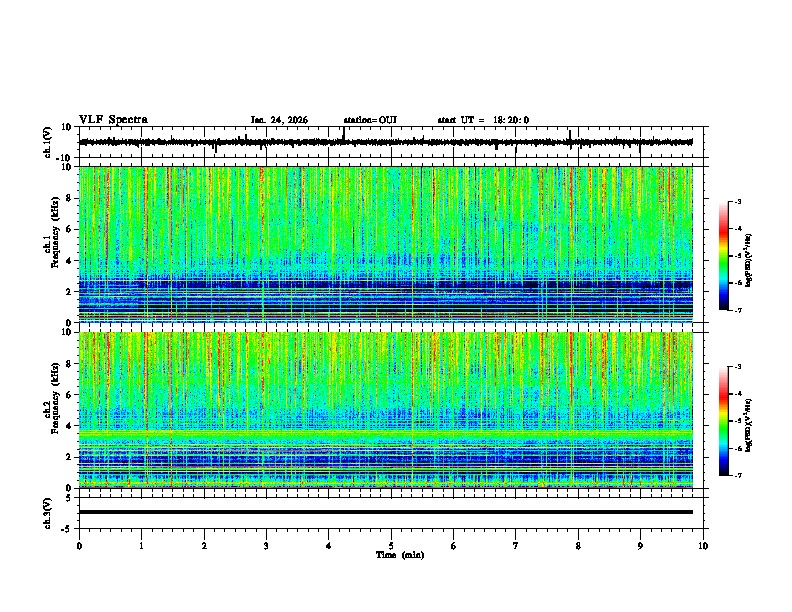The image size is (792, 612).
Task: Click the time axis tick label "9"
Action: (x=640, y=546)
